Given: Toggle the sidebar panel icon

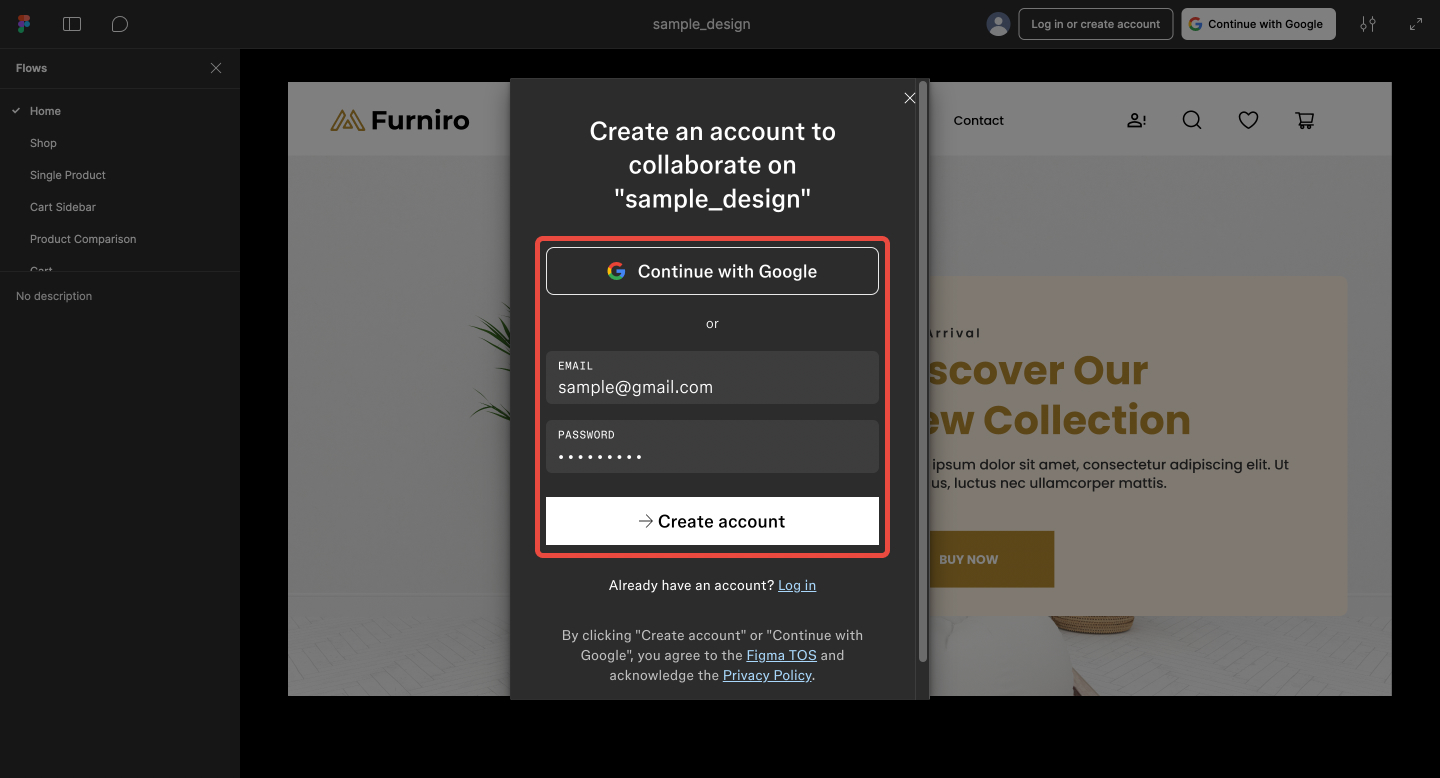Looking at the screenshot, I should 72,24.
